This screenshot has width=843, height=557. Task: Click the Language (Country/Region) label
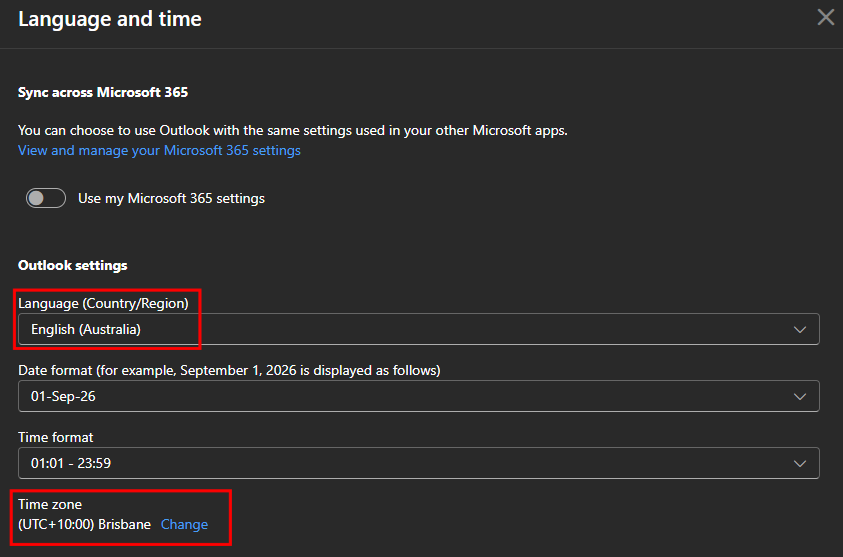(103, 304)
